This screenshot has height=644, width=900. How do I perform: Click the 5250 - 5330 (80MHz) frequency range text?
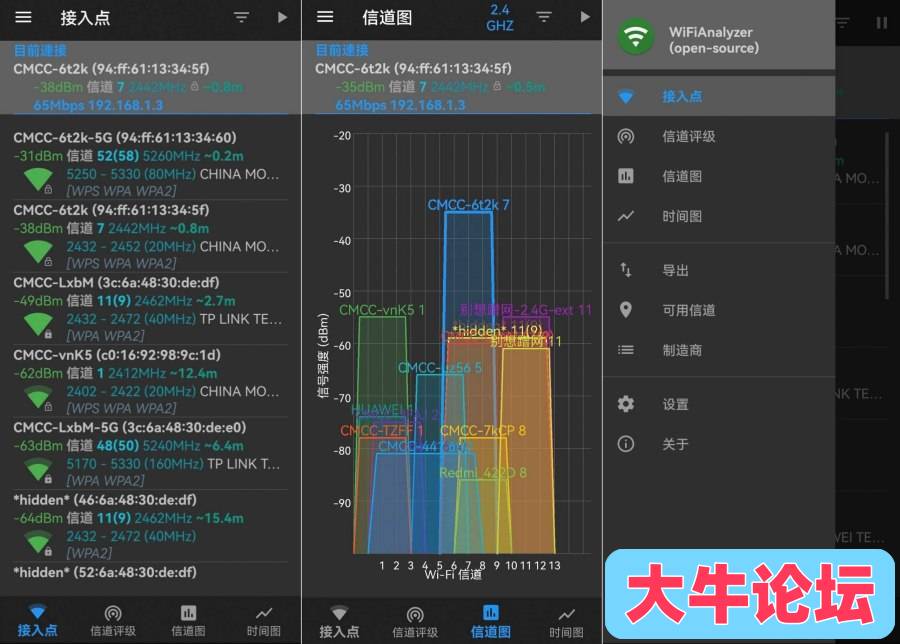131,174
